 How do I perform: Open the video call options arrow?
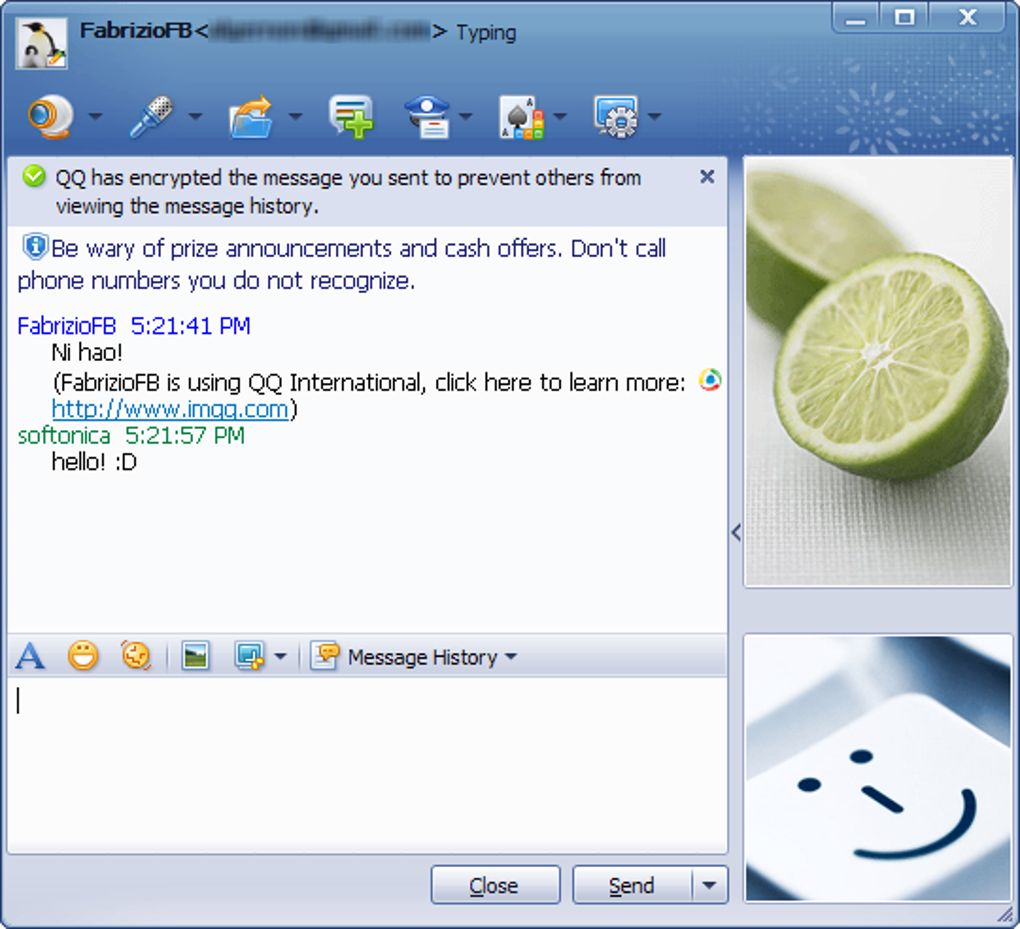(x=96, y=117)
